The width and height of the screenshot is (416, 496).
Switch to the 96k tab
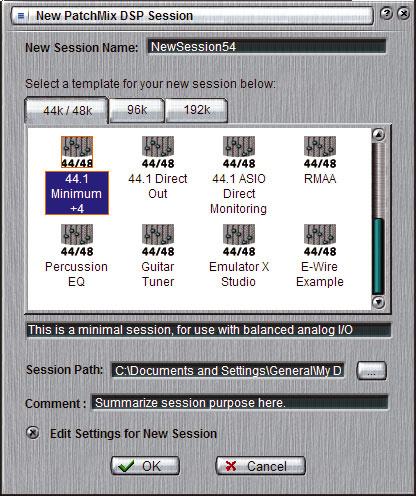coord(137,110)
